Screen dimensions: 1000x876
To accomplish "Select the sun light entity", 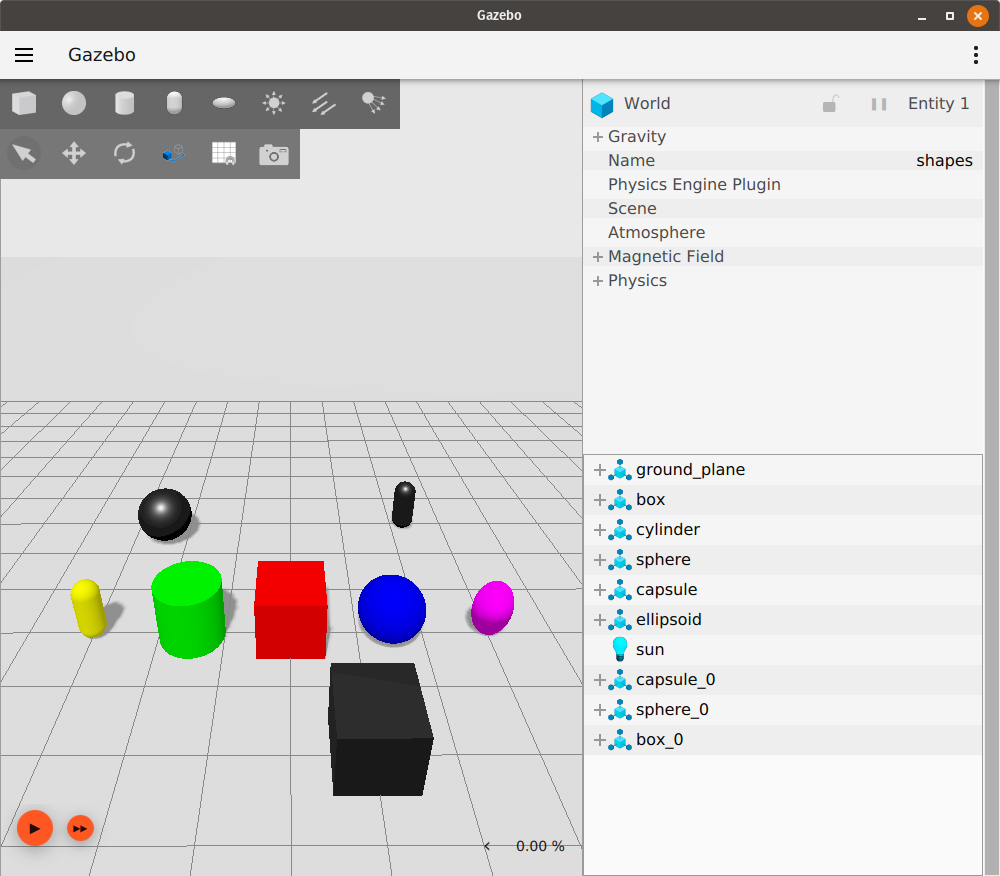I will (x=783, y=650).
